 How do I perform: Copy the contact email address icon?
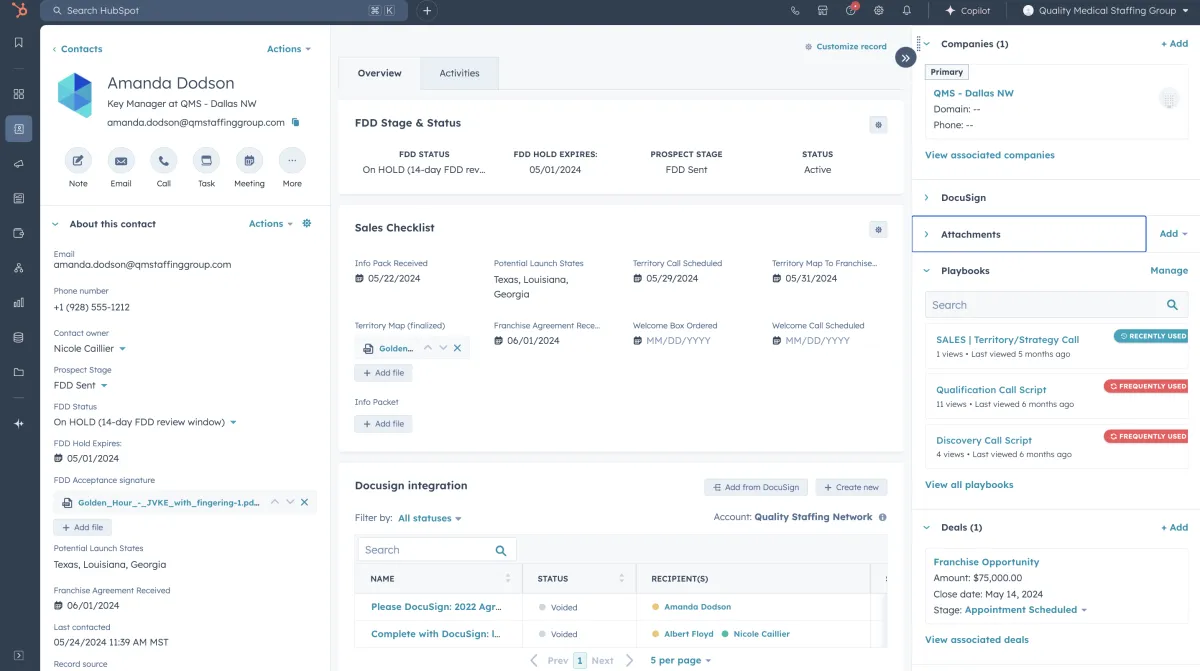click(x=295, y=122)
